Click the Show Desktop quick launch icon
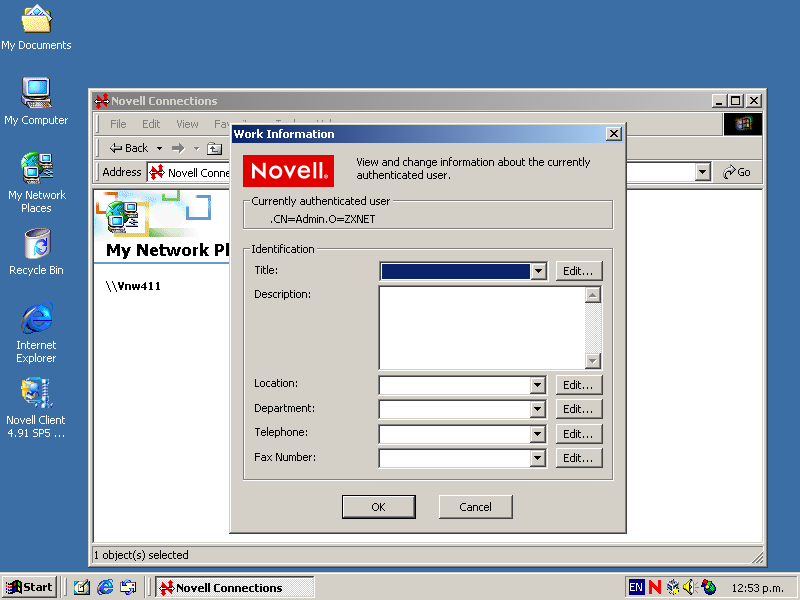The height and width of the screenshot is (600, 800). point(82,587)
